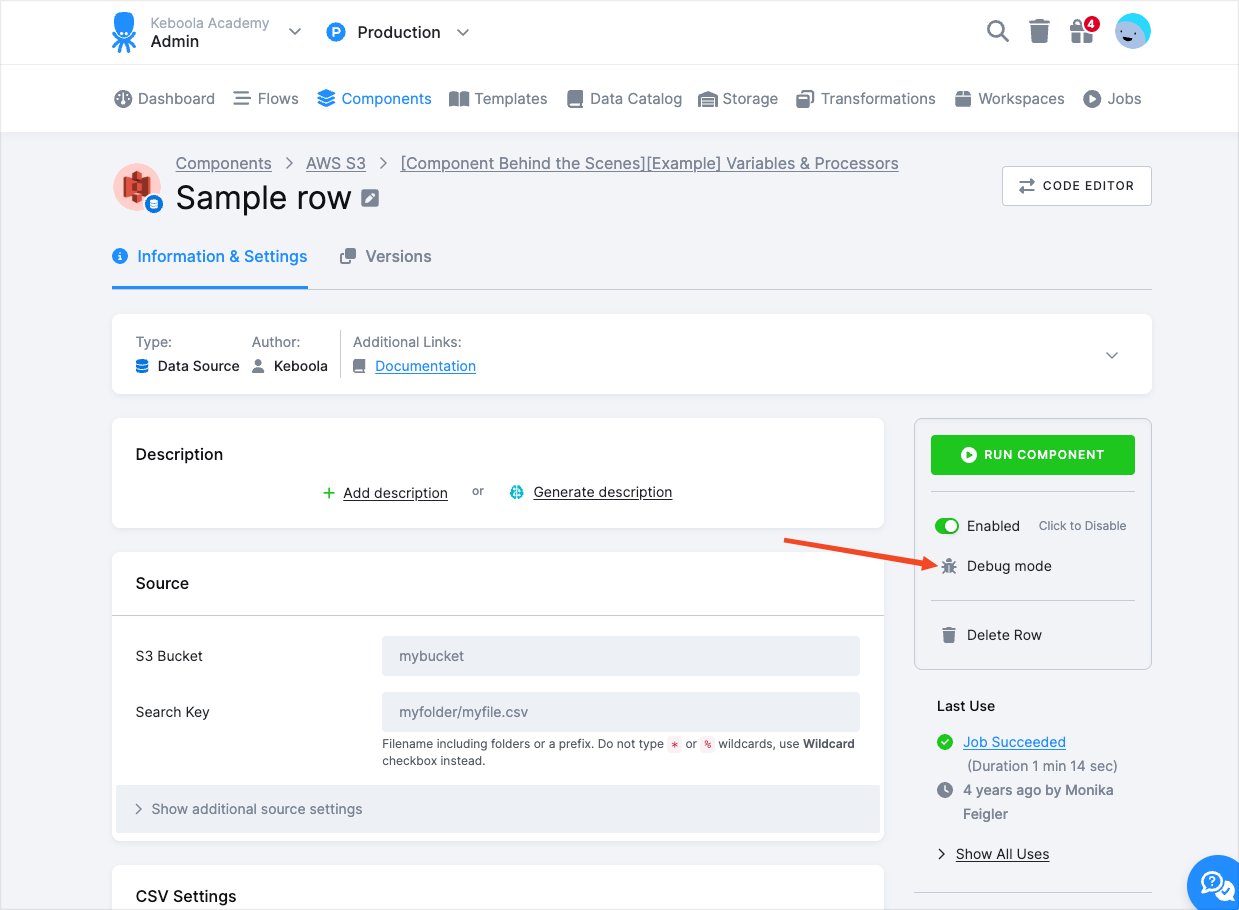Viewport: 1239px width, 910px height.
Task: Open the Keboola Academy Admin project dropdown
Action: tap(294, 32)
